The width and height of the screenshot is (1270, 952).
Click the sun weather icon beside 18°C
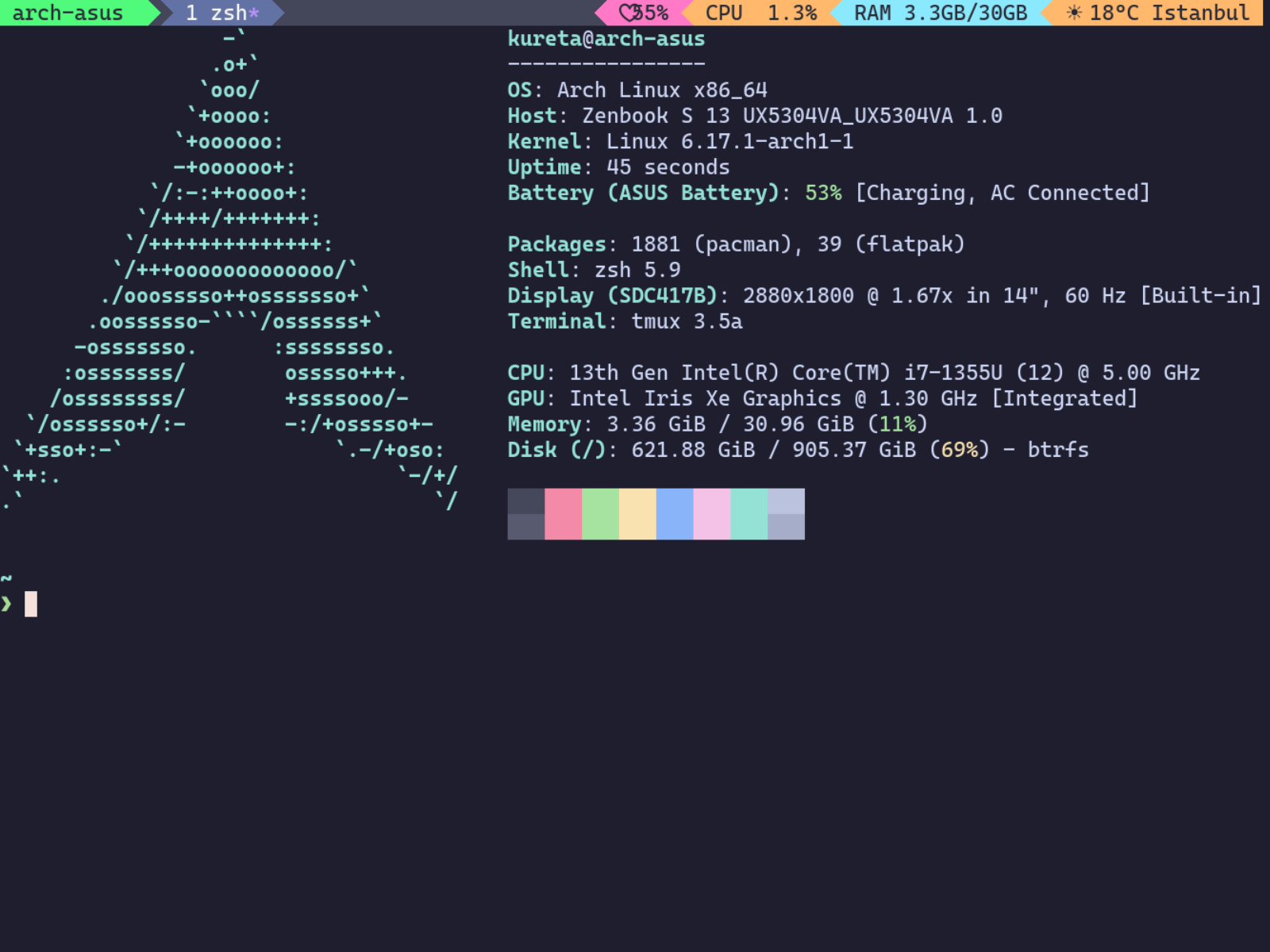pos(1074,13)
